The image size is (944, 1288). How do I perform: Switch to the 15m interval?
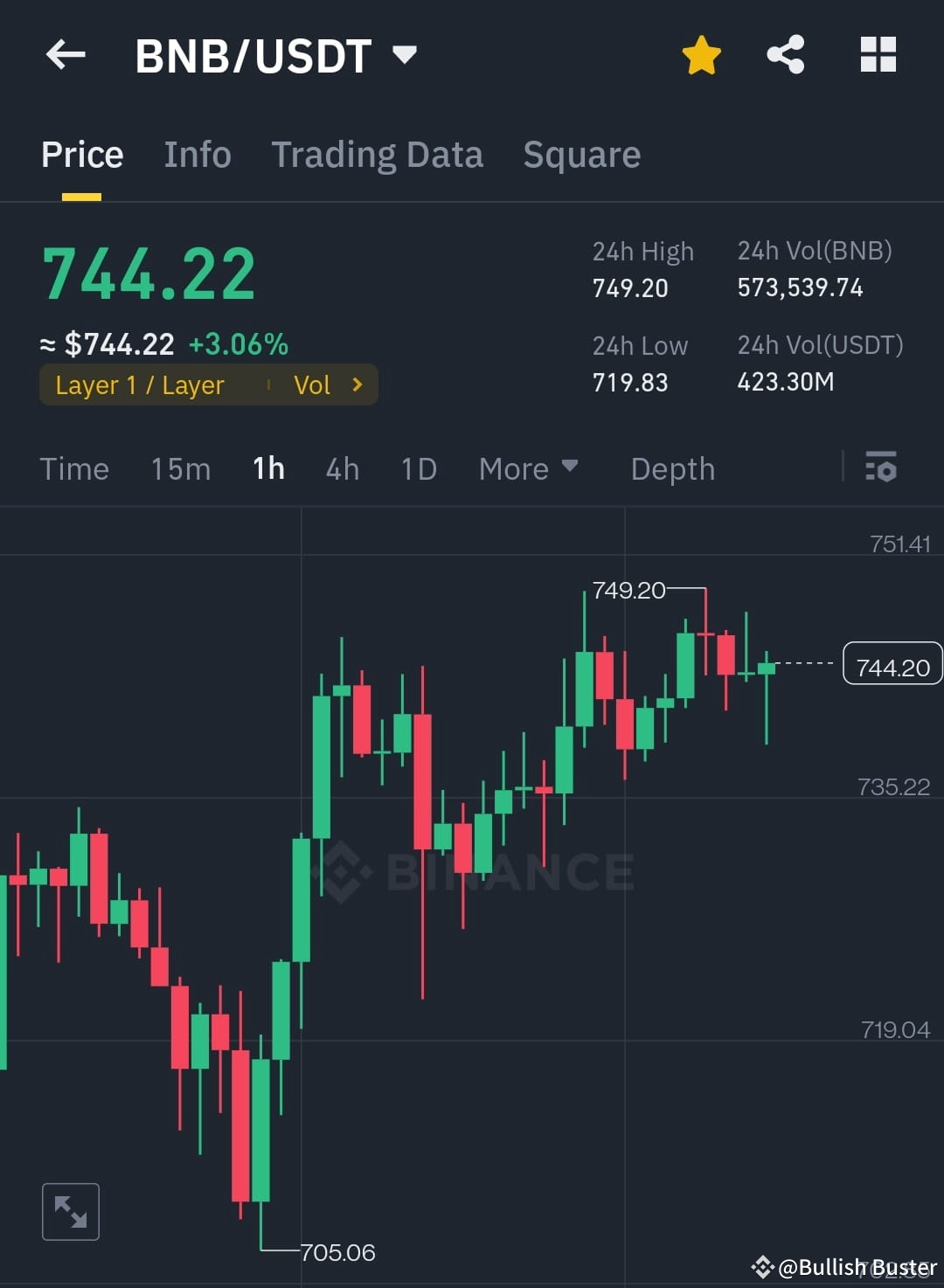(179, 468)
